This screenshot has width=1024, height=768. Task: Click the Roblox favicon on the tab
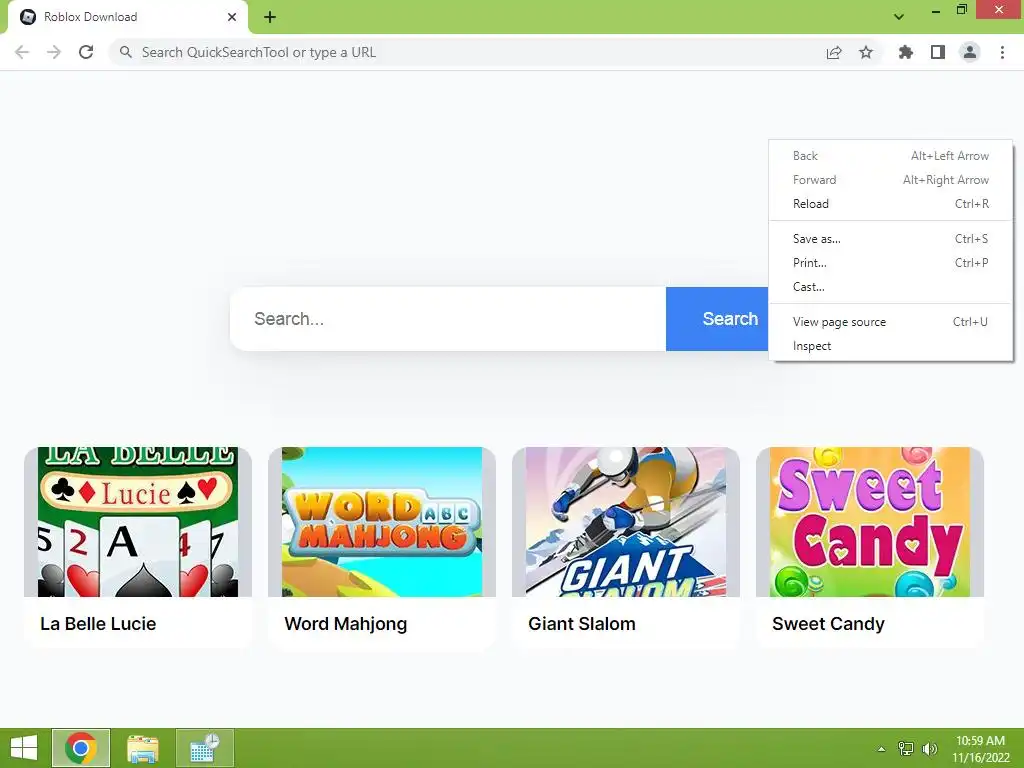point(28,17)
